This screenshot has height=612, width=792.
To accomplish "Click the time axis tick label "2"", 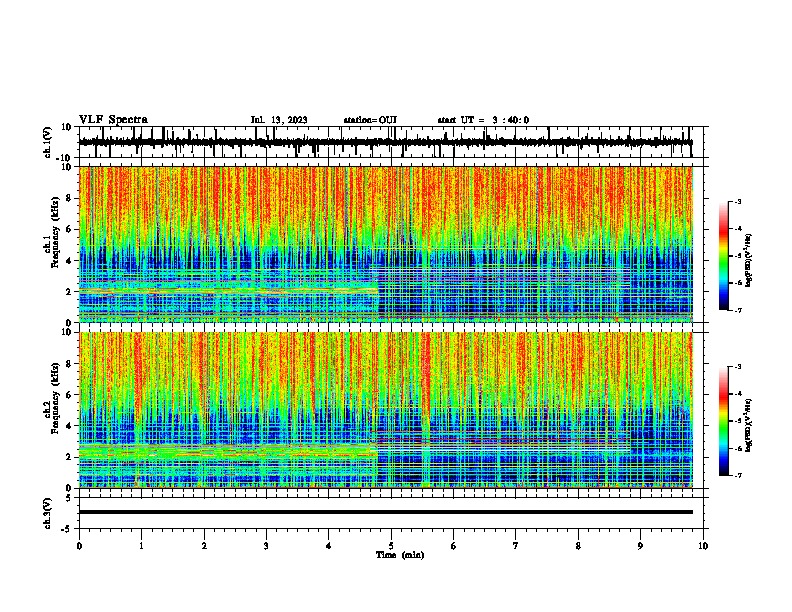I will [204, 546].
